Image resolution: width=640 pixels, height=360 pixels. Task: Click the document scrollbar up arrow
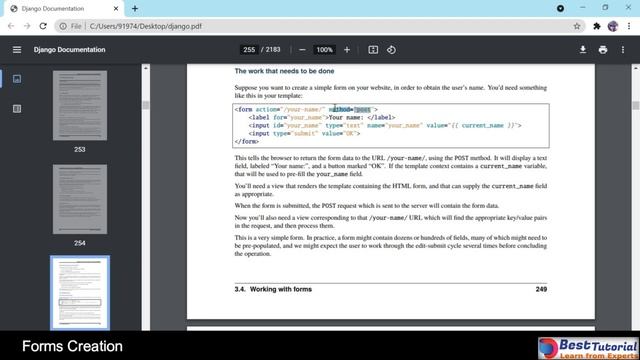[x=636, y=68]
